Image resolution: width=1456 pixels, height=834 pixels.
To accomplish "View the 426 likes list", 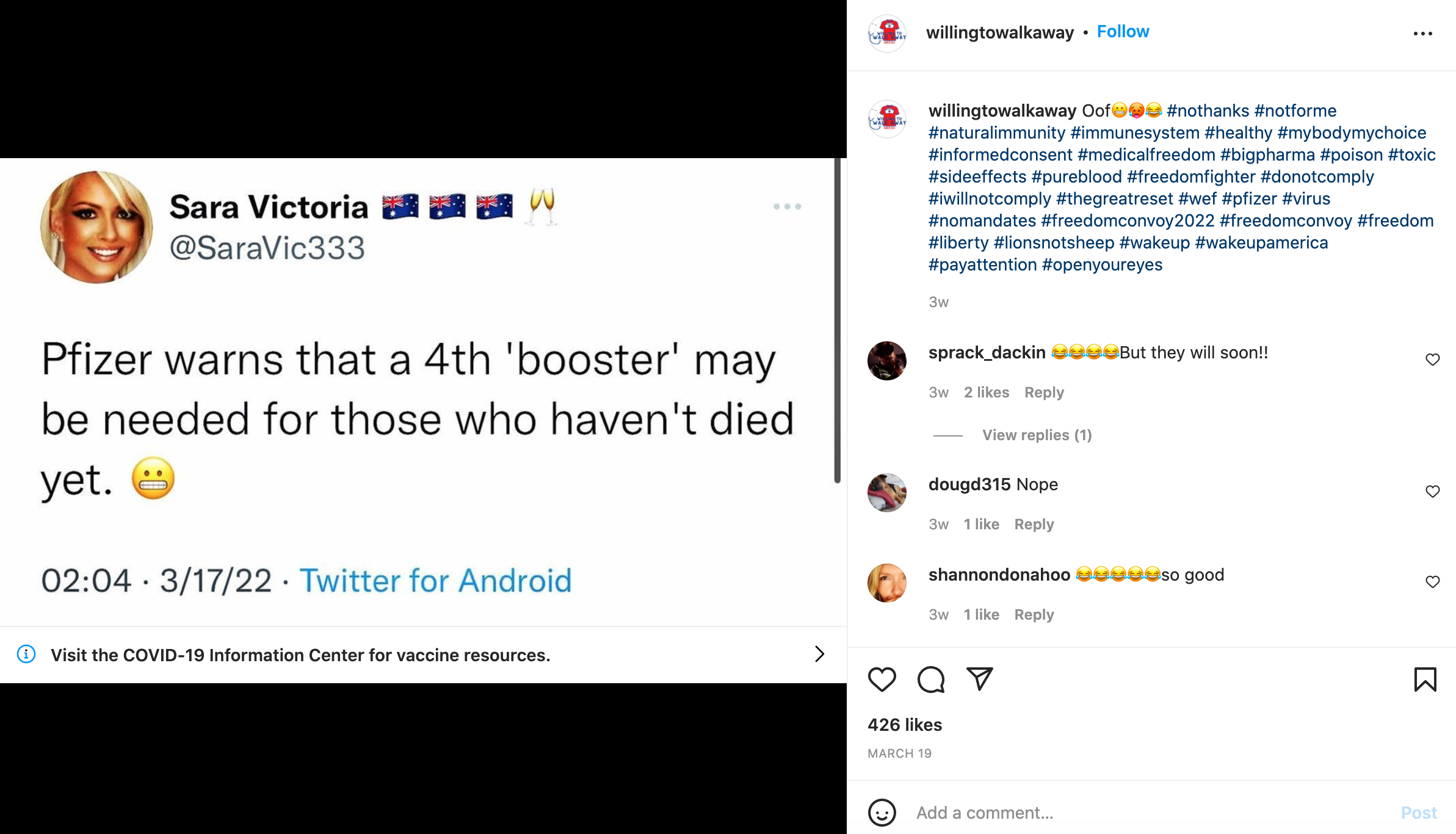I will pos(905,725).
